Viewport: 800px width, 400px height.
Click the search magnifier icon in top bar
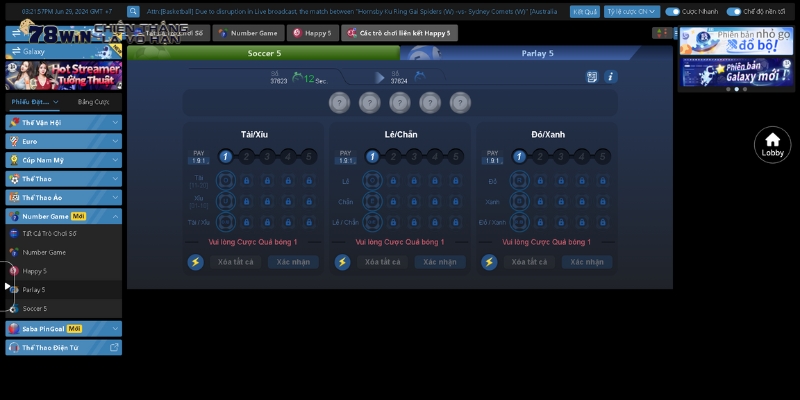click(x=133, y=12)
